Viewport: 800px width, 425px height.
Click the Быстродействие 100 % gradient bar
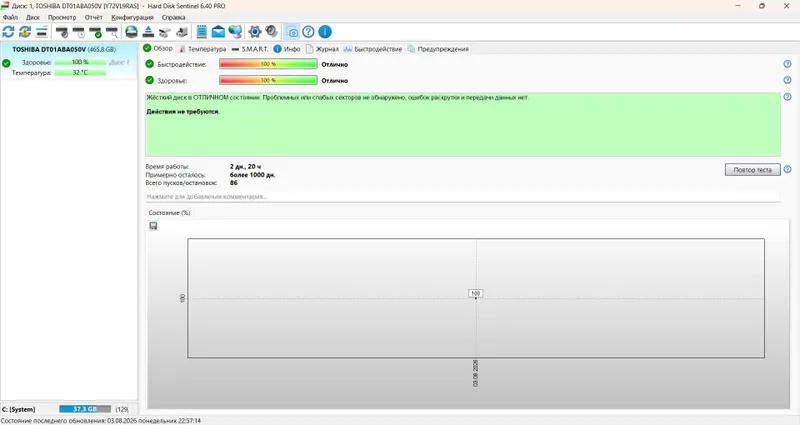click(x=268, y=64)
